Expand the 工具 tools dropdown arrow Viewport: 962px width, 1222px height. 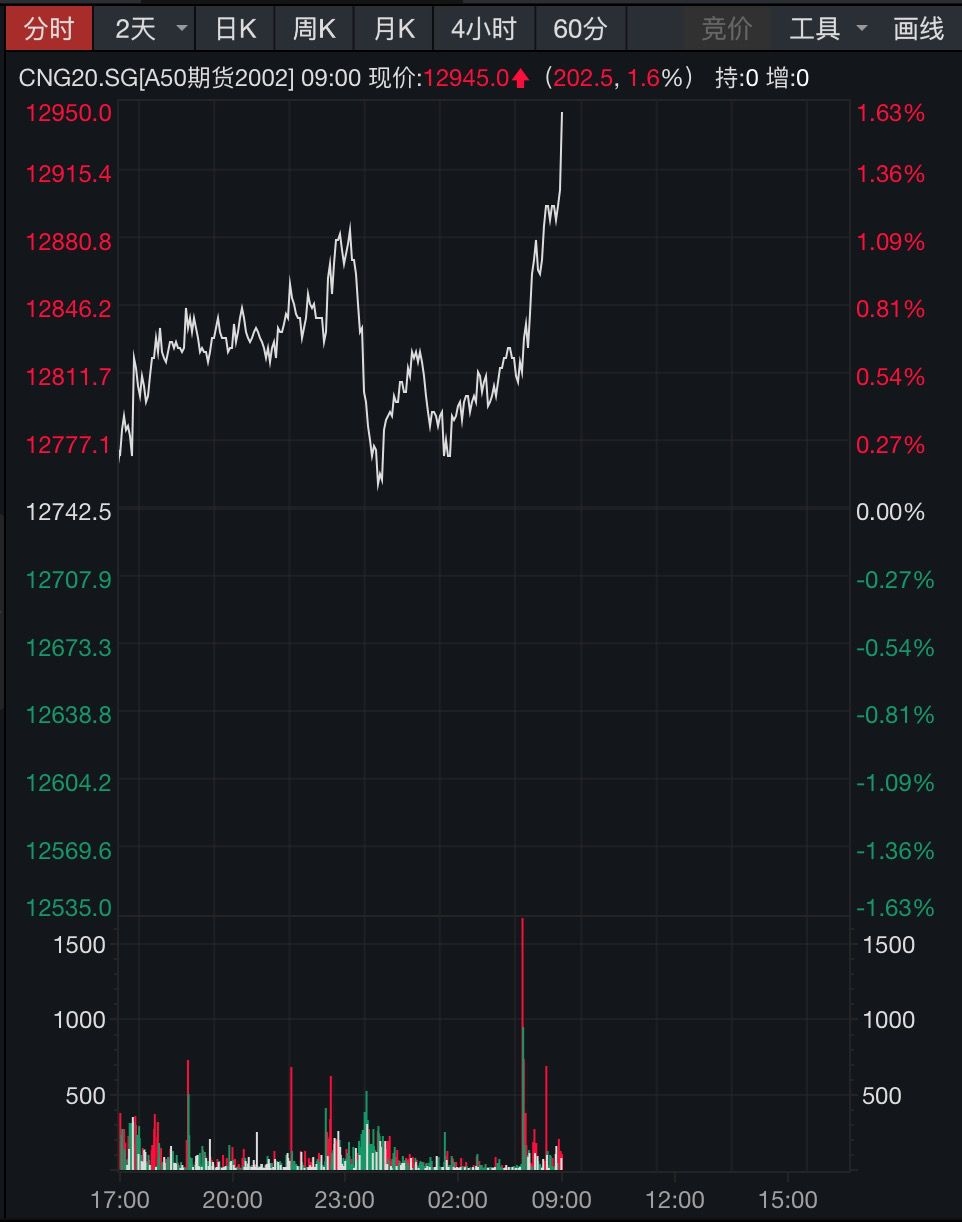tap(862, 29)
